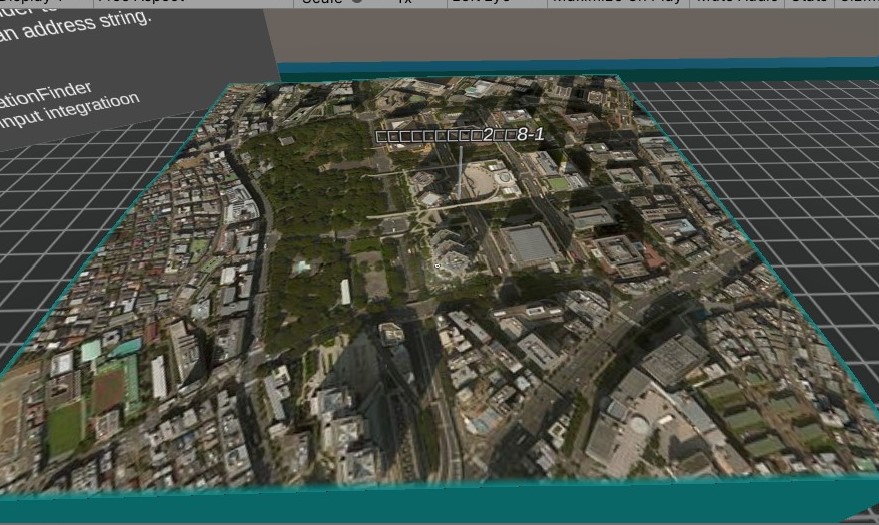Toggle the Stats button in the Game view toolbar
Viewport: 879px width, 525px height.
click(x=809, y=2)
